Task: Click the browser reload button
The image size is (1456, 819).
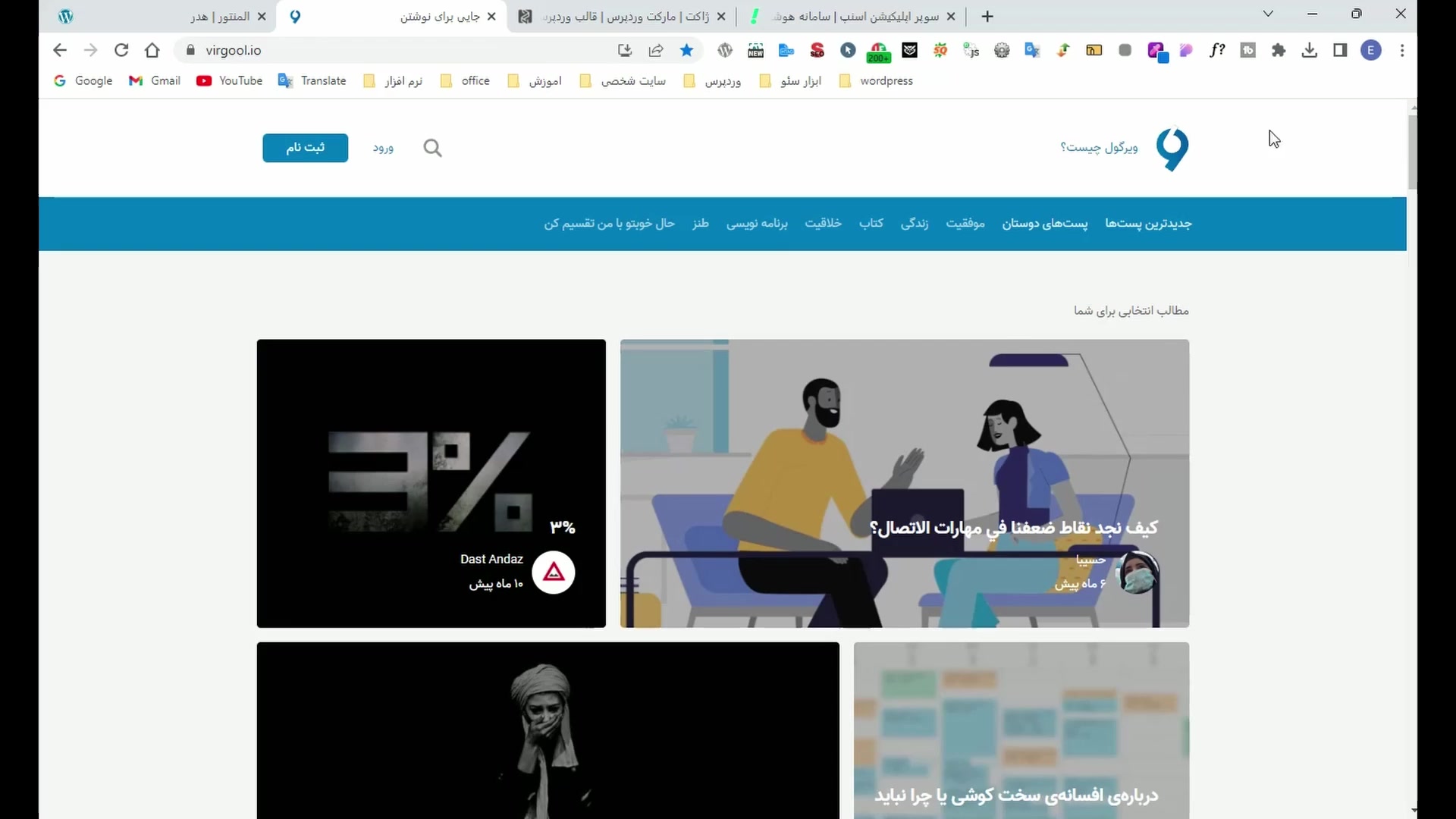Action: click(x=121, y=50)
